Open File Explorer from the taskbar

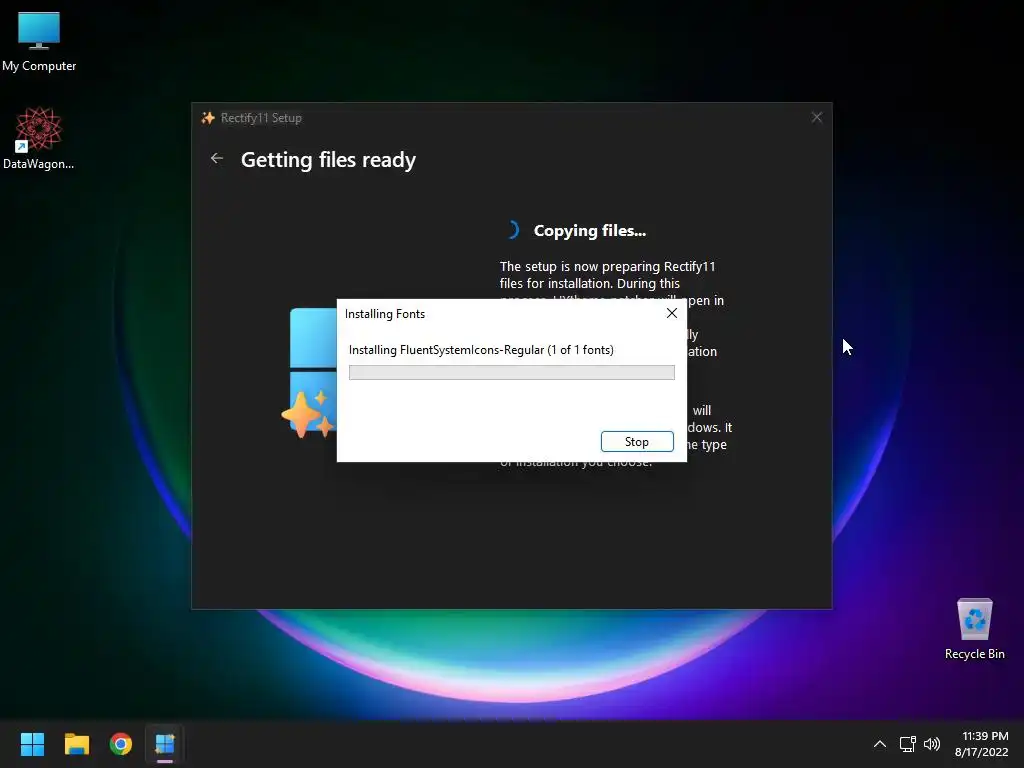[x=76, y=744]
